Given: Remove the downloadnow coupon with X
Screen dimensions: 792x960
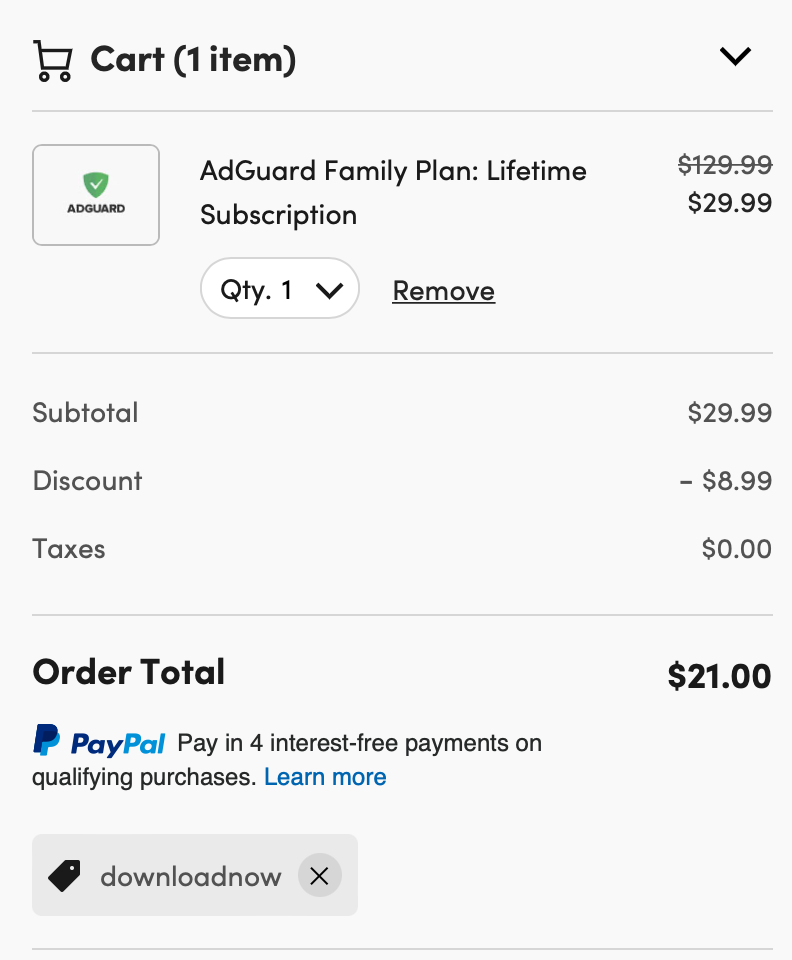Looking at the screenshot, I should click(319, 876).
